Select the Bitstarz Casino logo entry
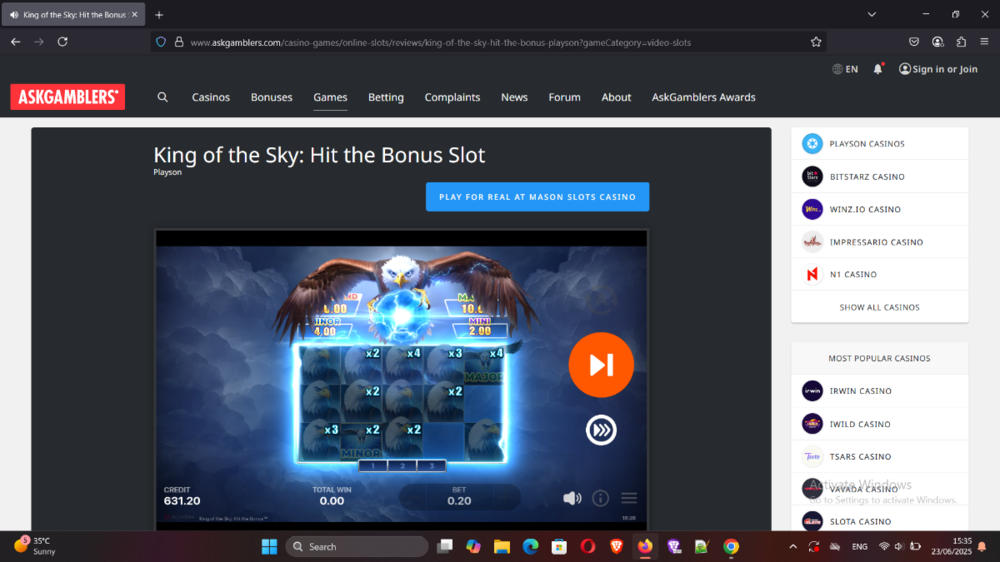The width and height of the screenshot is (1000, 562). 812,177
